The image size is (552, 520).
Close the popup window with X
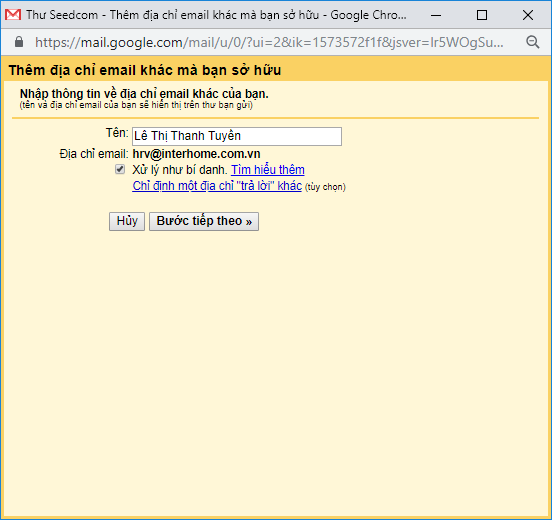(x=528, y=15)
